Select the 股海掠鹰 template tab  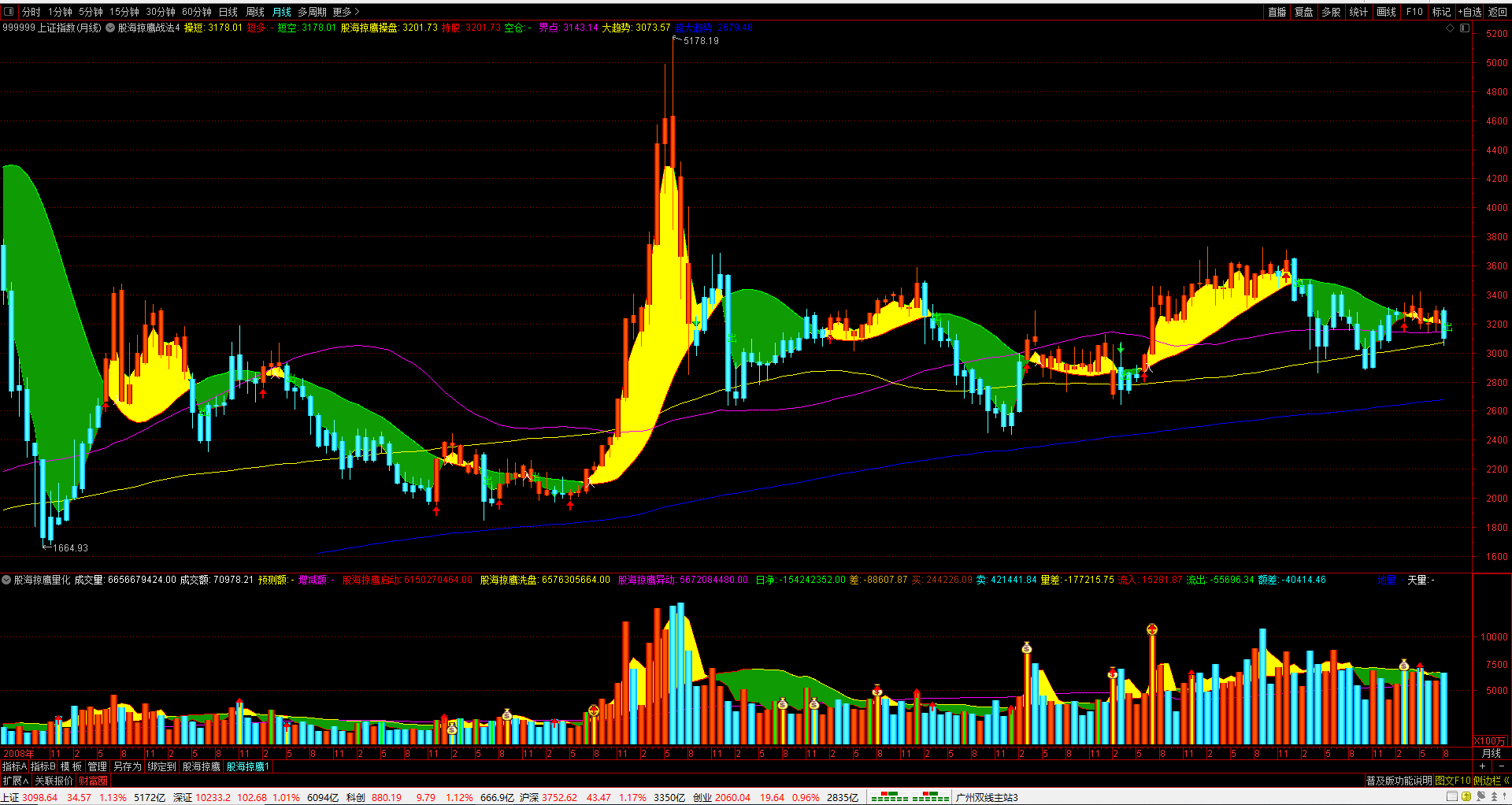click(201, 766)
